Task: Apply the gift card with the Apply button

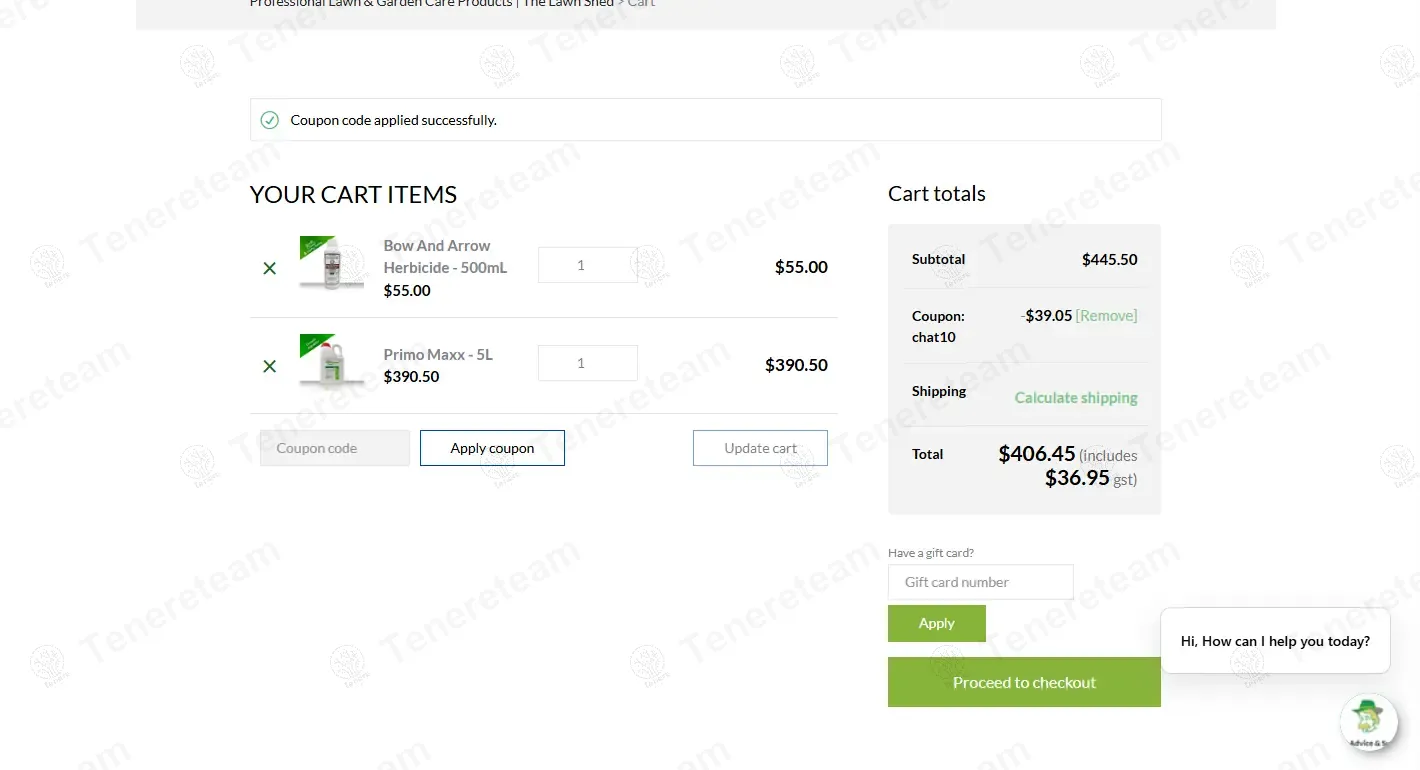Action: [937, 623]
